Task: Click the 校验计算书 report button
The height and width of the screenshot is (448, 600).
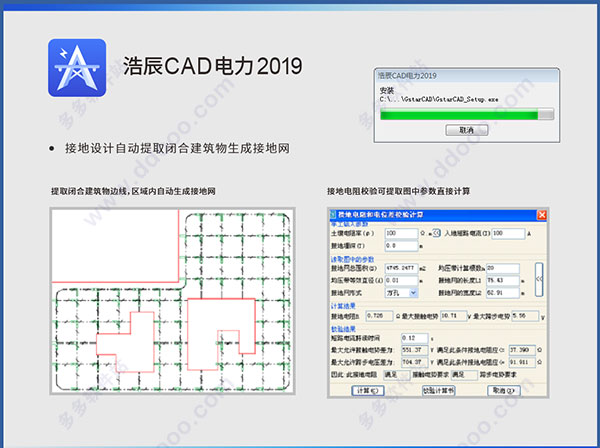Action: point(439,391)
